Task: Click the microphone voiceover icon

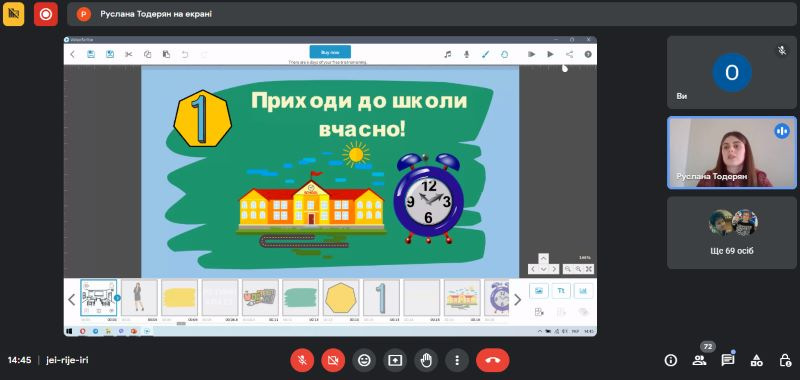Action: [x=466, y=54]
